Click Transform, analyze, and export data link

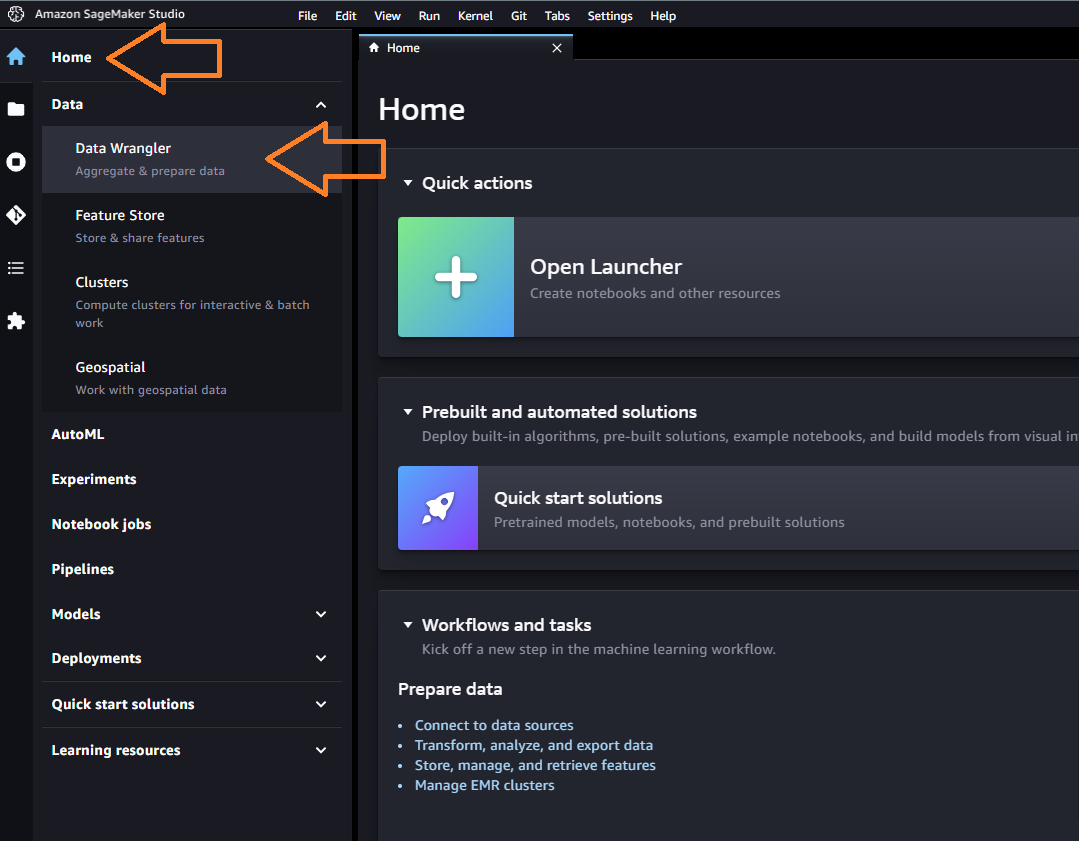tap(534, 745)
